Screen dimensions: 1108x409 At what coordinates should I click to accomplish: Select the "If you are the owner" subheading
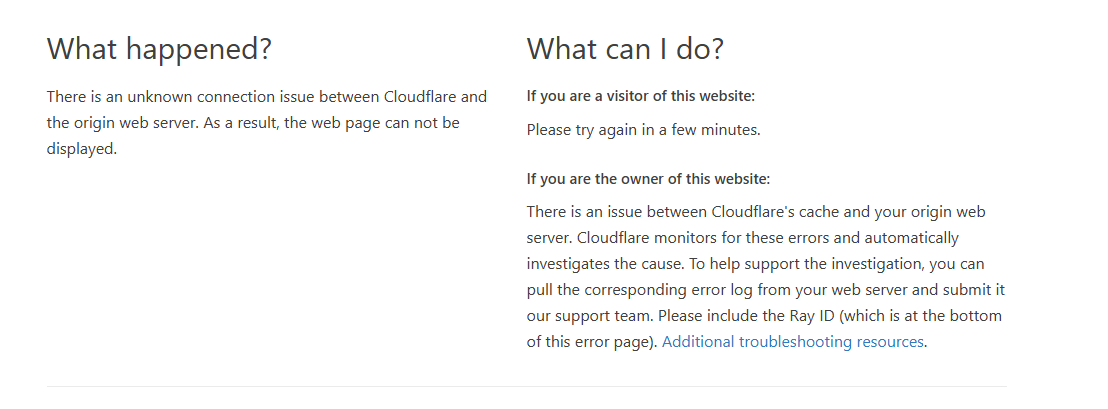tap(648, 179)
